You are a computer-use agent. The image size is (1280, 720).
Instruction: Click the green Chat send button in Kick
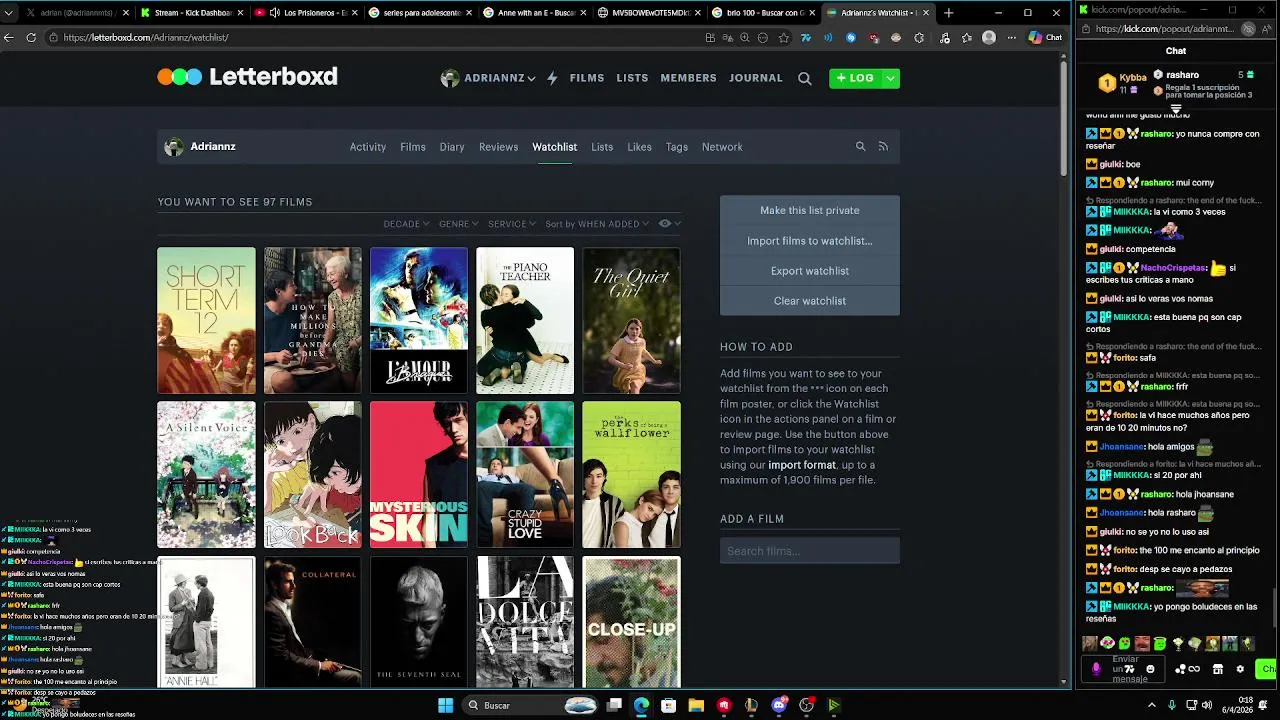[x=1268, y=669]
